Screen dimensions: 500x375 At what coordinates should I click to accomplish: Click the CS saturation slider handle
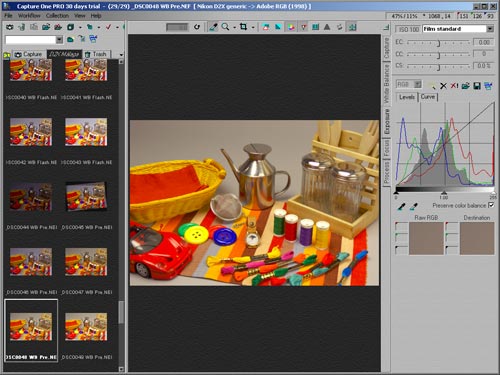click(x=439, y=67)
